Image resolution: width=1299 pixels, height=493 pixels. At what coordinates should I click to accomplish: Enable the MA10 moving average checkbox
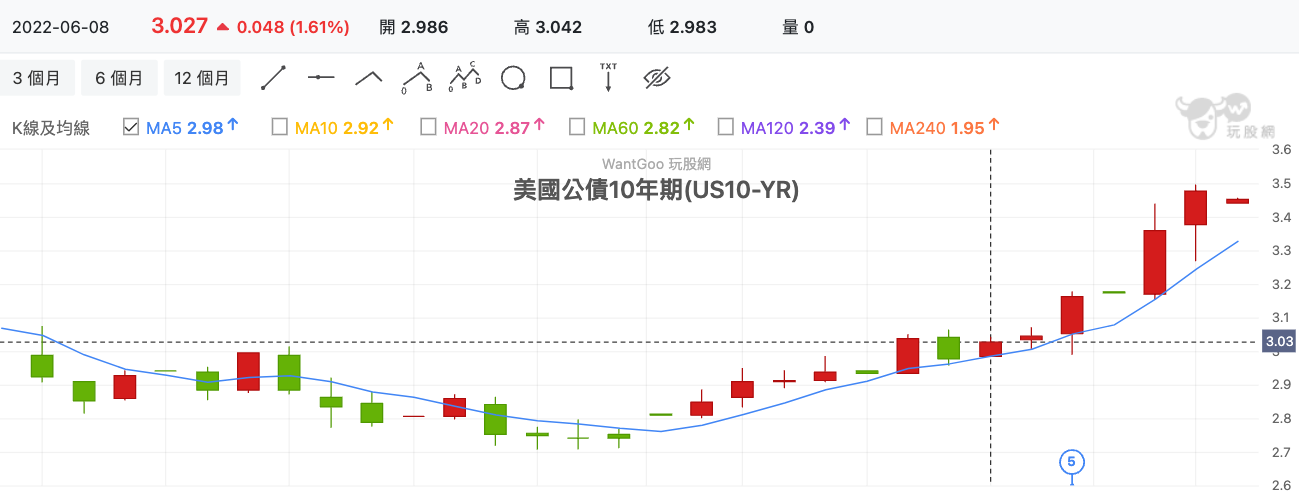pyautogui.click(x=279, y=127)
